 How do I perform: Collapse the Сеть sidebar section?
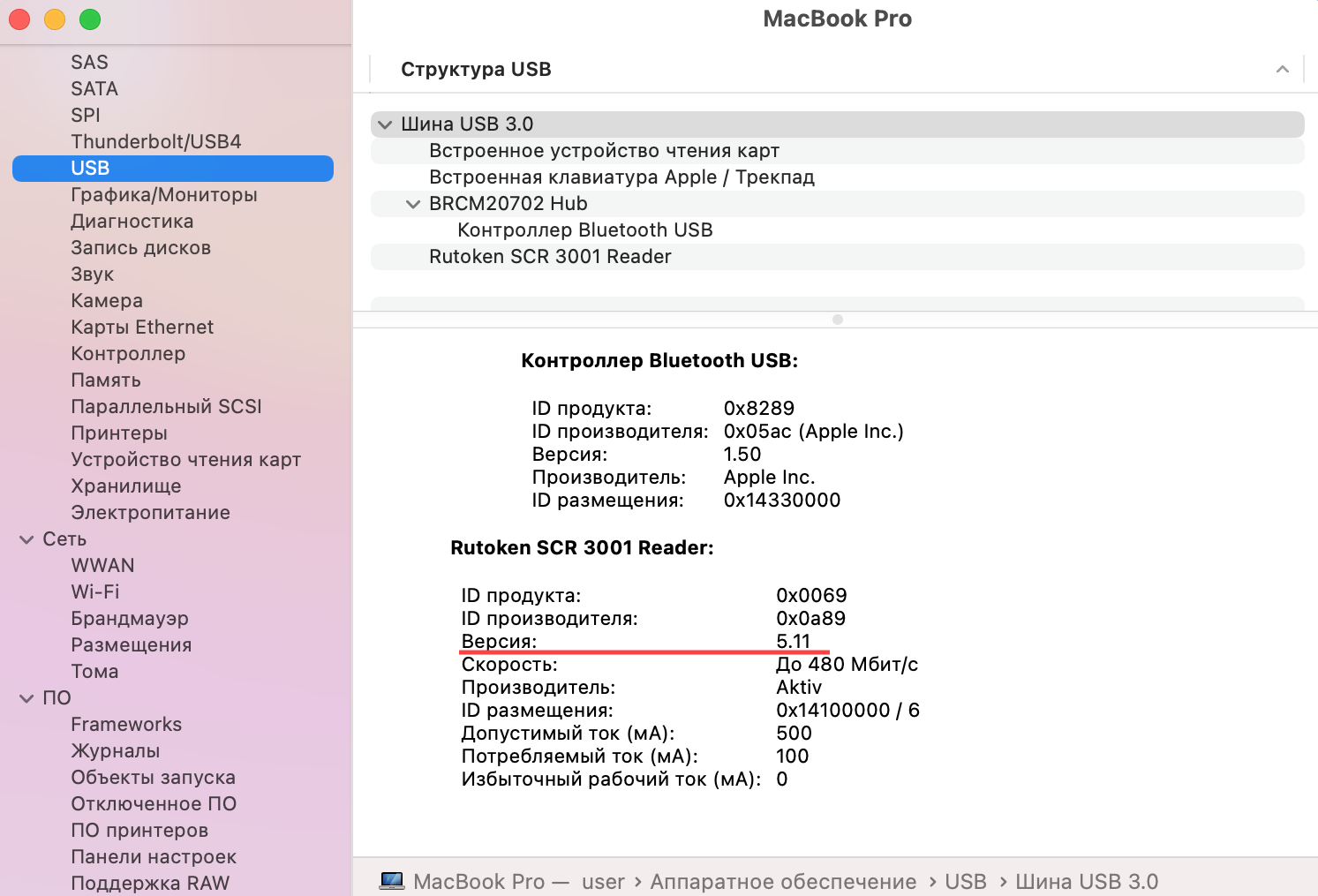(x=27, y=539)
